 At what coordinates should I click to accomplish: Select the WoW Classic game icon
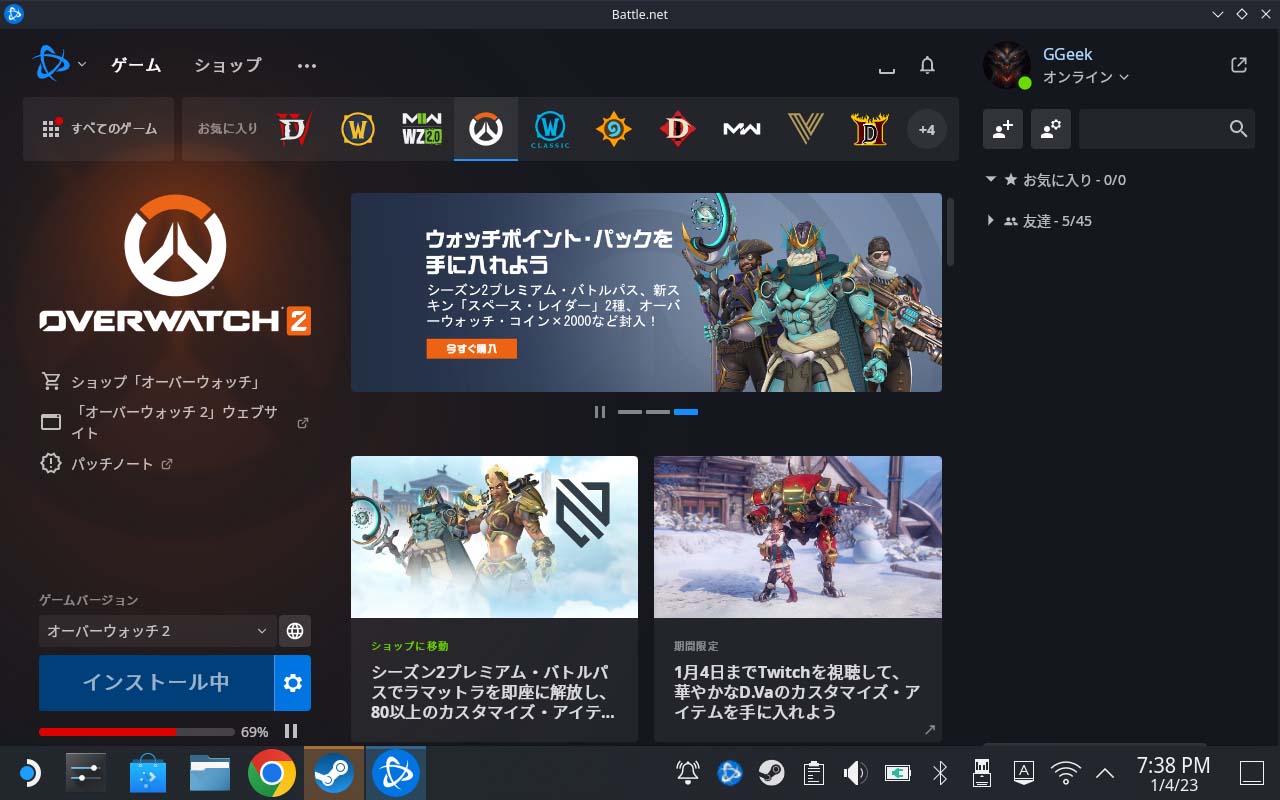coord(549,128)
